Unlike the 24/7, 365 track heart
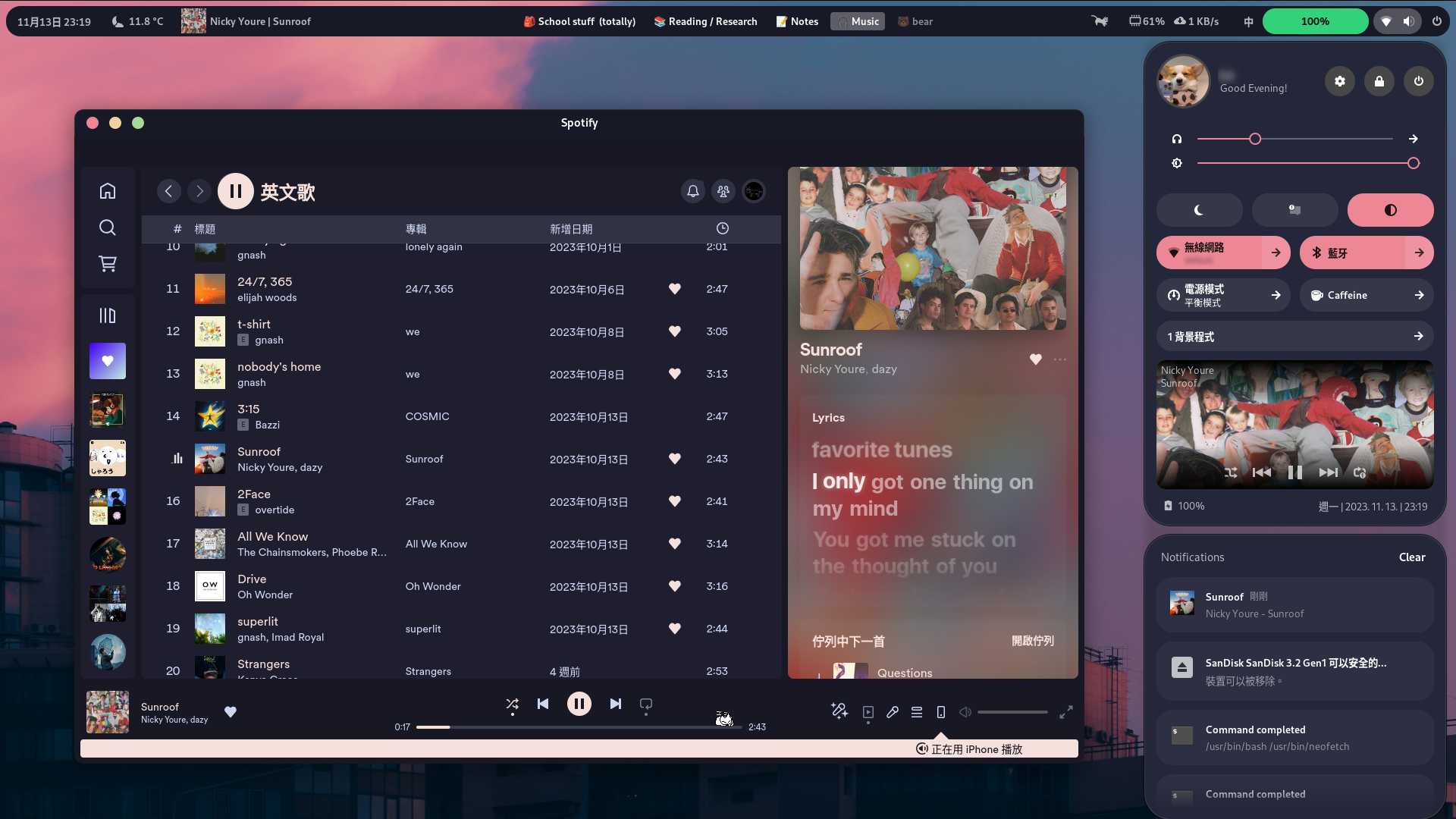 (x=674, y=289)
